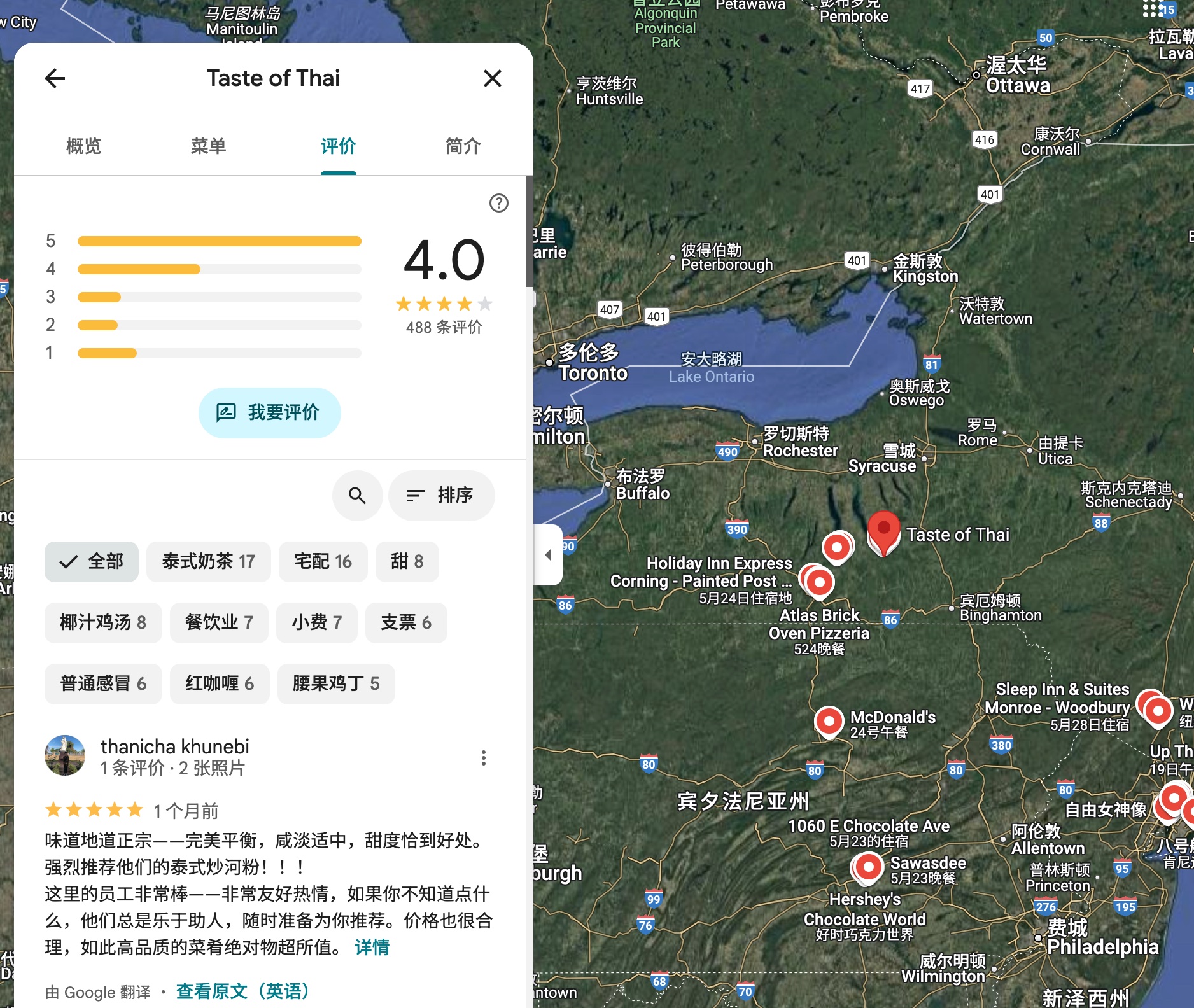1194x1008 pixels.
Task: Click 查看原文（英语）link
Action: point(242,991)
